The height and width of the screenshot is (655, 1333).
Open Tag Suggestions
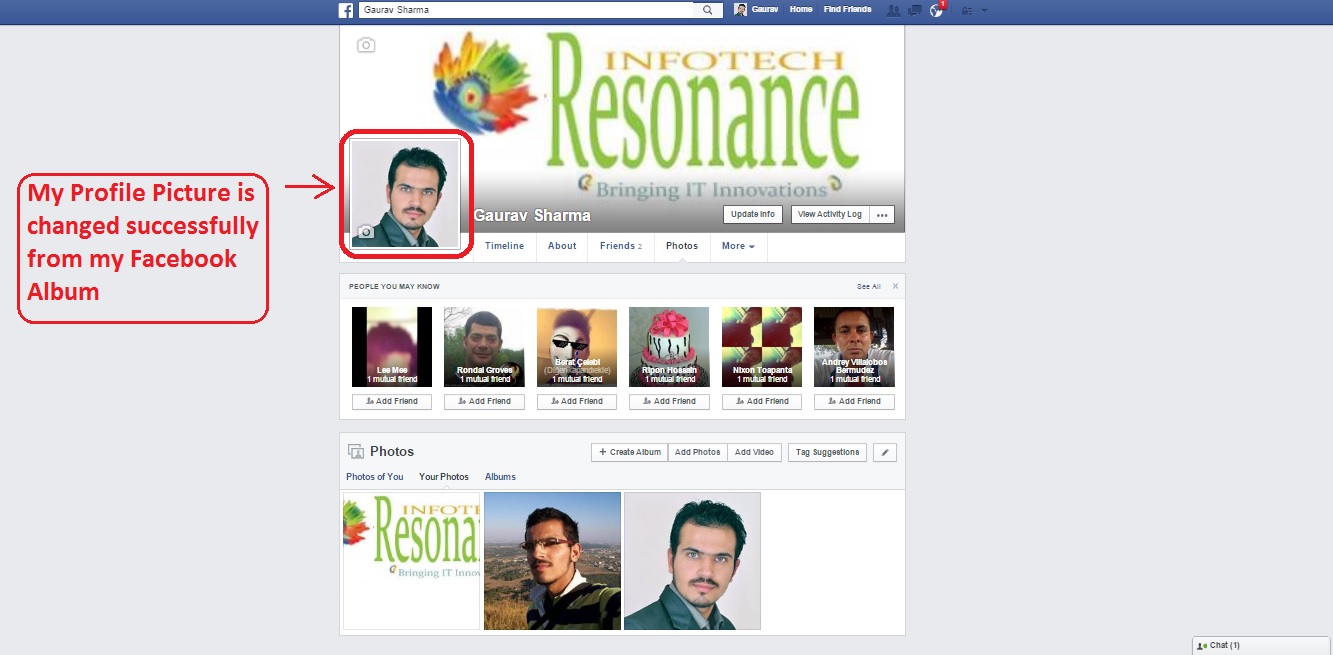coord(827,453)
